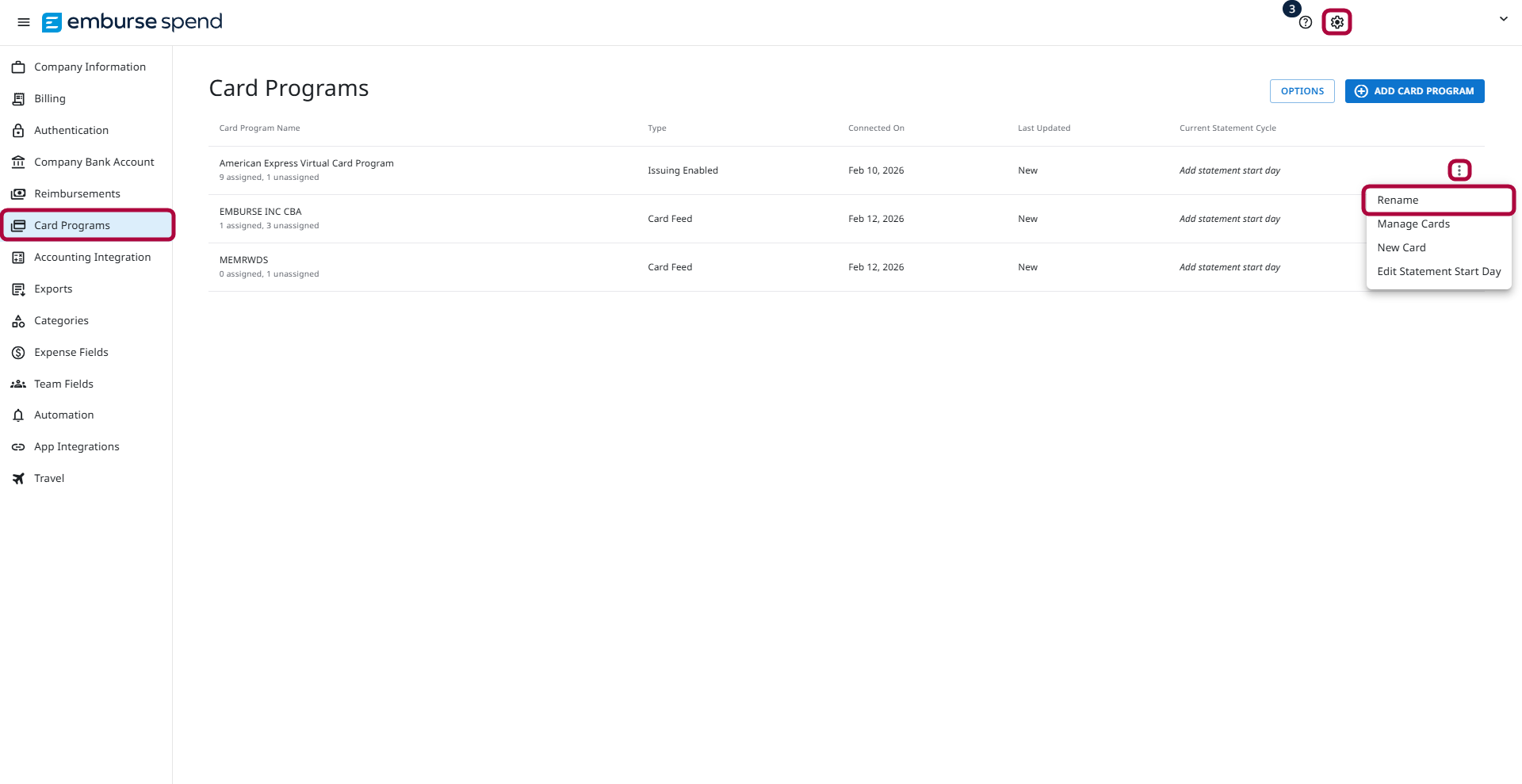The height and width of the screenshot is (784, 1522).
Task: Click the Company Bank Account icon
Action: click(18, 162)
